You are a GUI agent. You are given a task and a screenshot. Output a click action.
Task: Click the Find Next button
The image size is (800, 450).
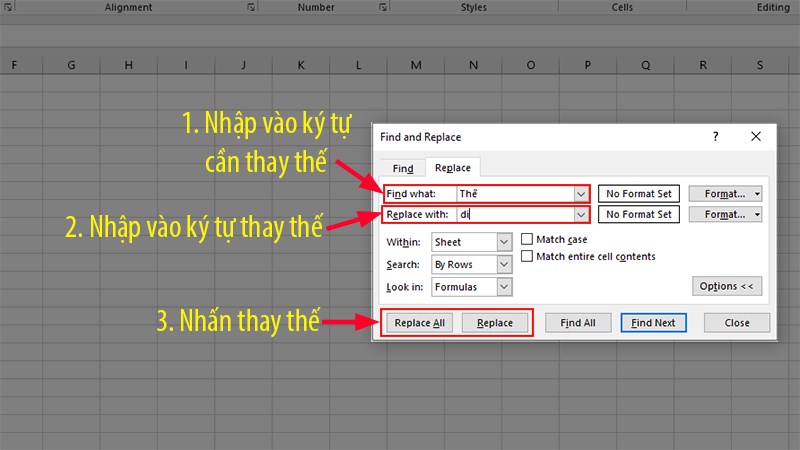[x=653, y=323]
